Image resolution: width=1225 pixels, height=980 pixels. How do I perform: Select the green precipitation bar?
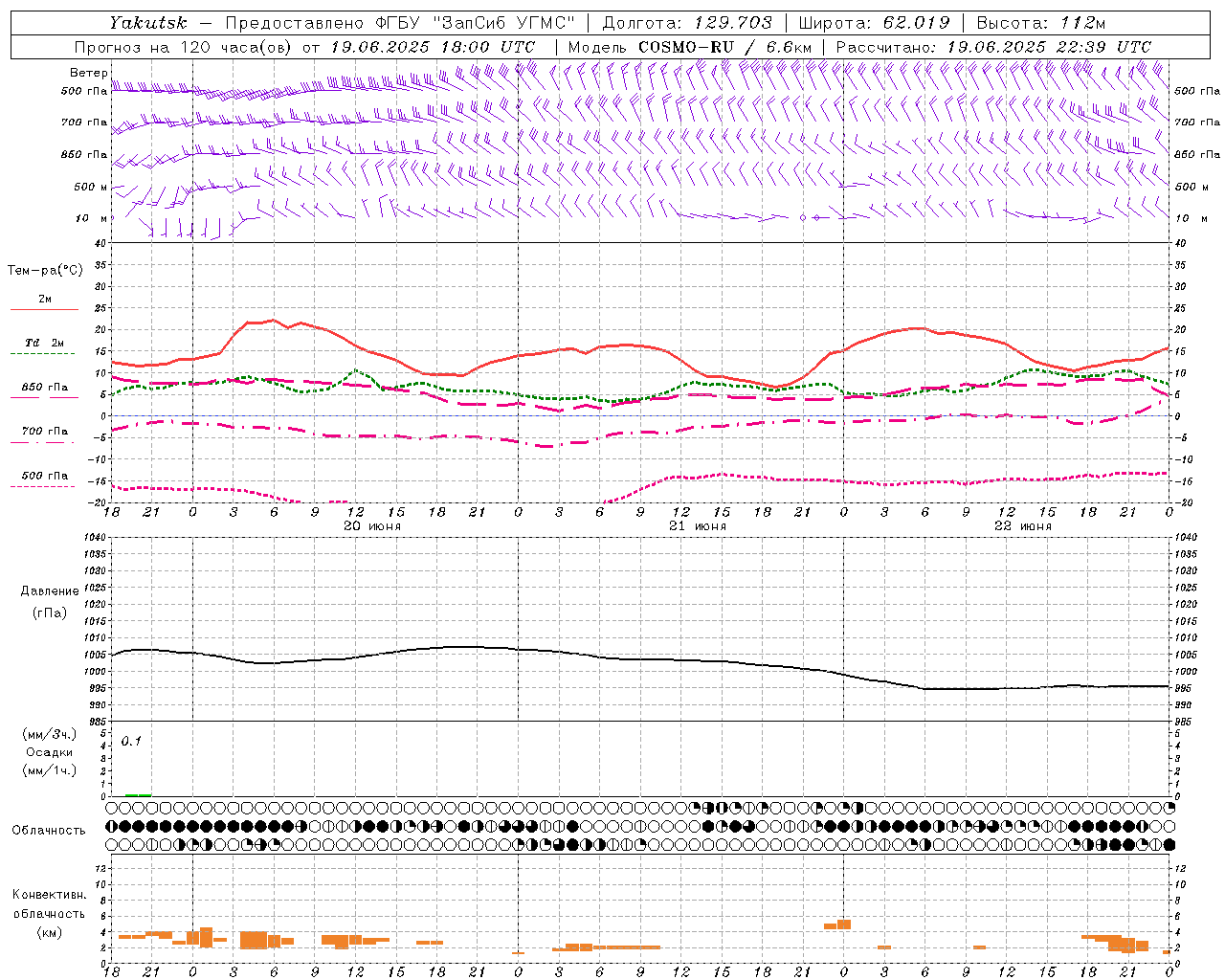pyautogui.click(x=138, y=794)
